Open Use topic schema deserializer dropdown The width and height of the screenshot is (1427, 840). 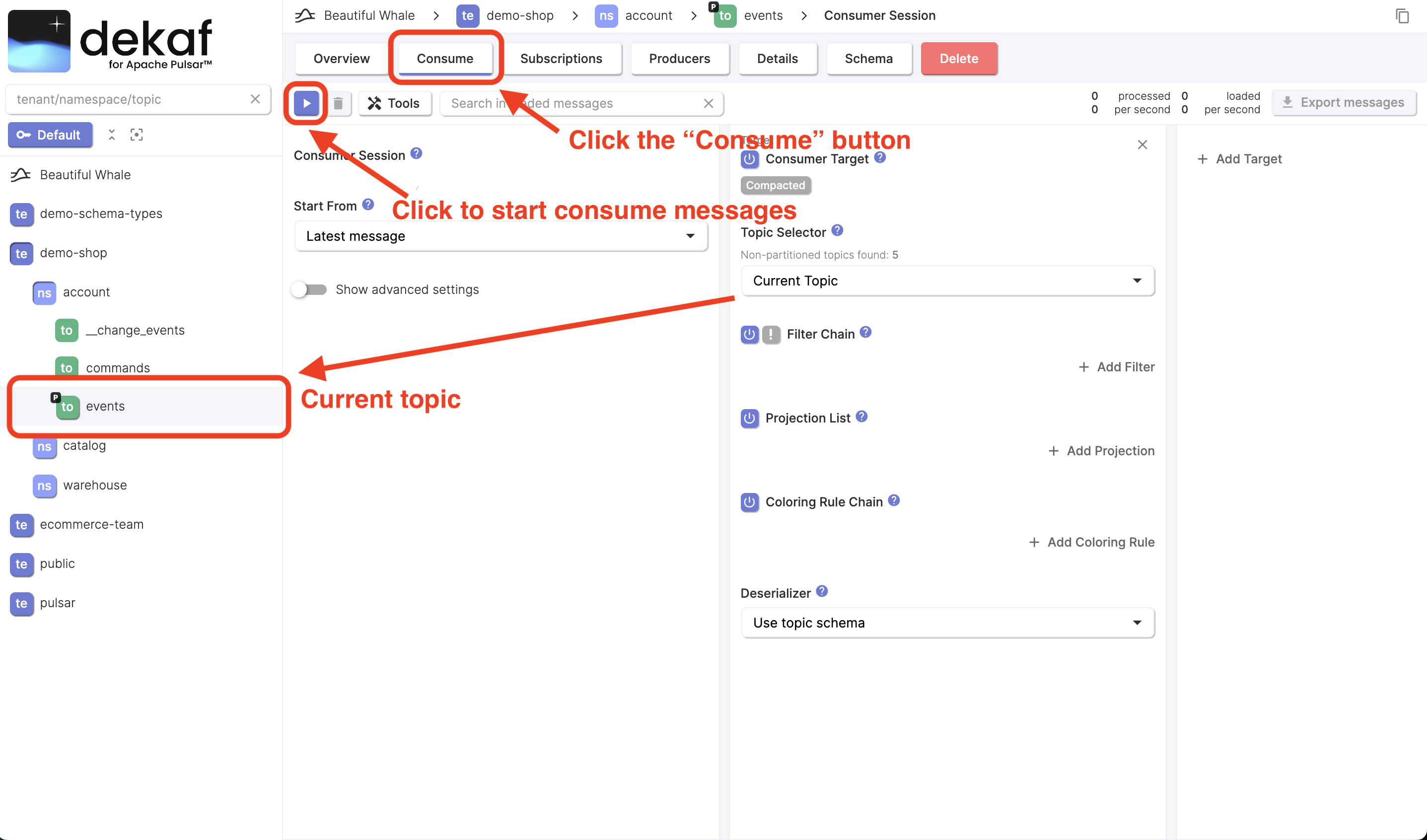coord(947,623)
